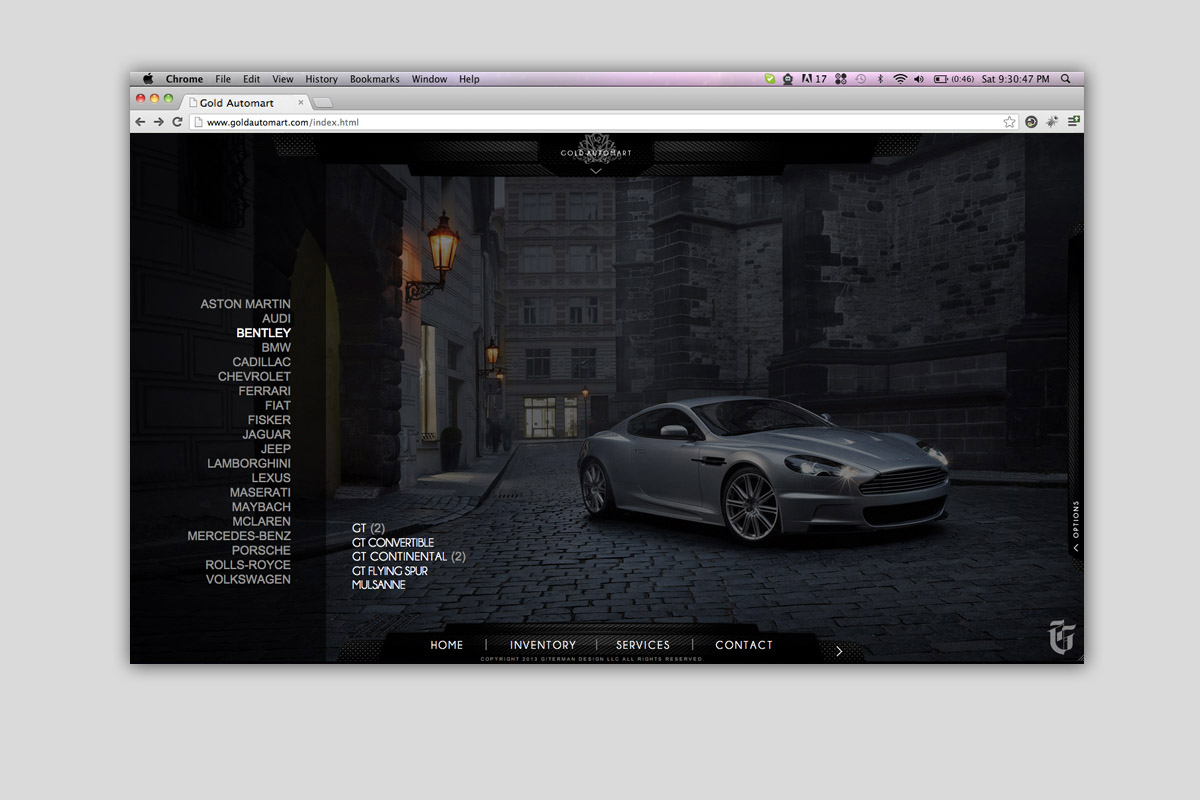Select the McLaren make

262,521
